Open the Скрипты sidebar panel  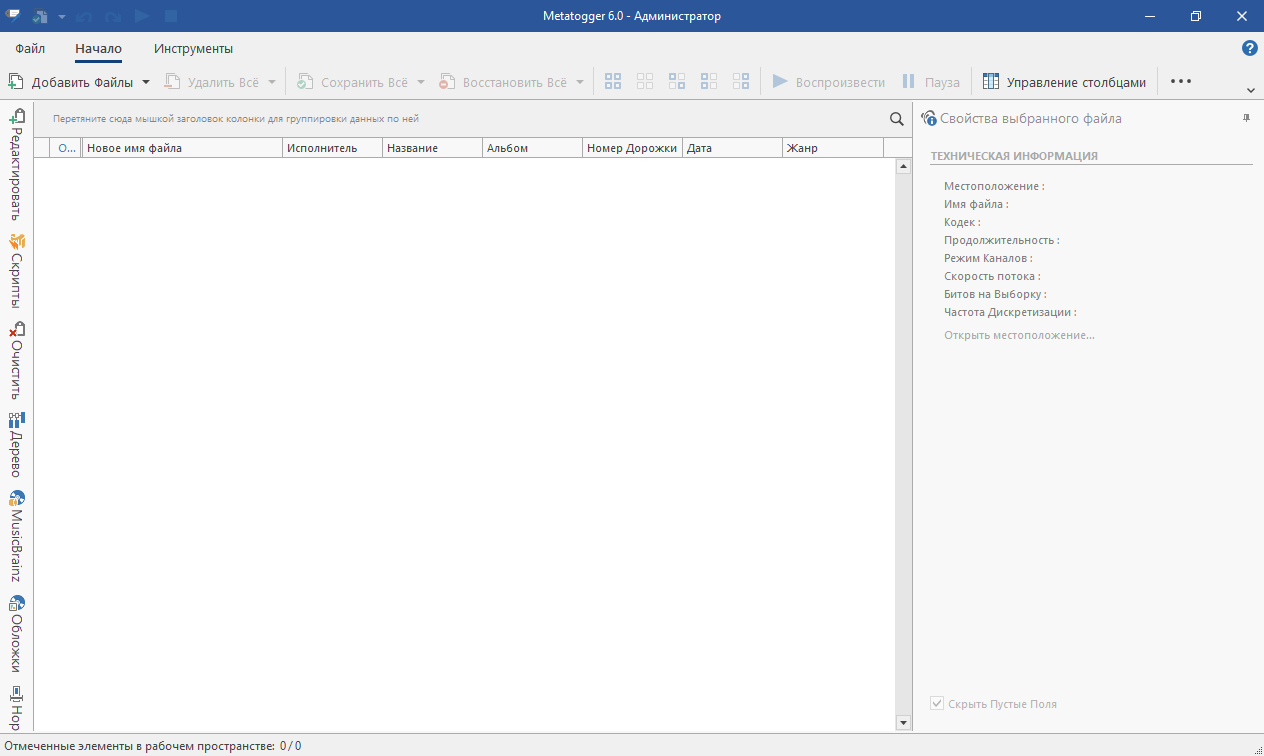pos(15,265)
